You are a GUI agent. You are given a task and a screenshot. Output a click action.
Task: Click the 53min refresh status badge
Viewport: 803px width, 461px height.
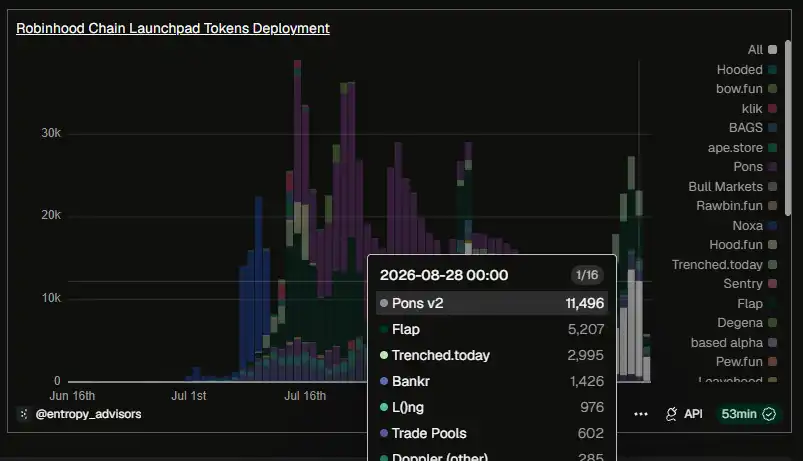point(748,414)
